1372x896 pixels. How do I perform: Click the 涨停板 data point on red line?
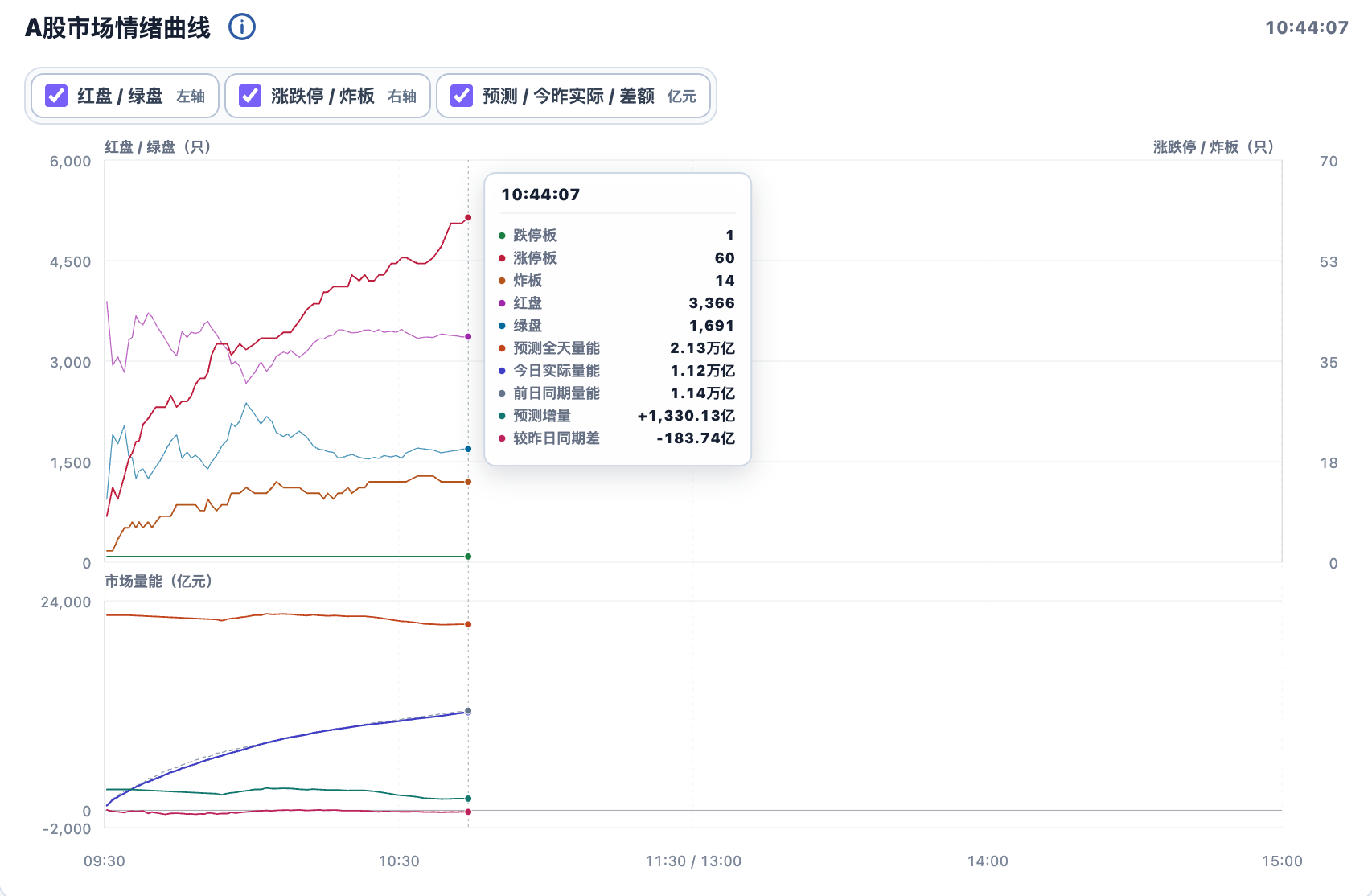click(x=468, y=218)
